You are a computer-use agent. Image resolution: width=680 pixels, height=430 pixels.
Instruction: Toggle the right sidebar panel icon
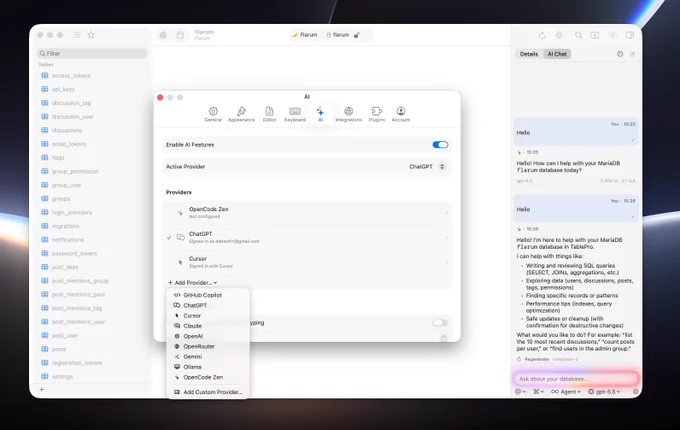tap(630, 35)
